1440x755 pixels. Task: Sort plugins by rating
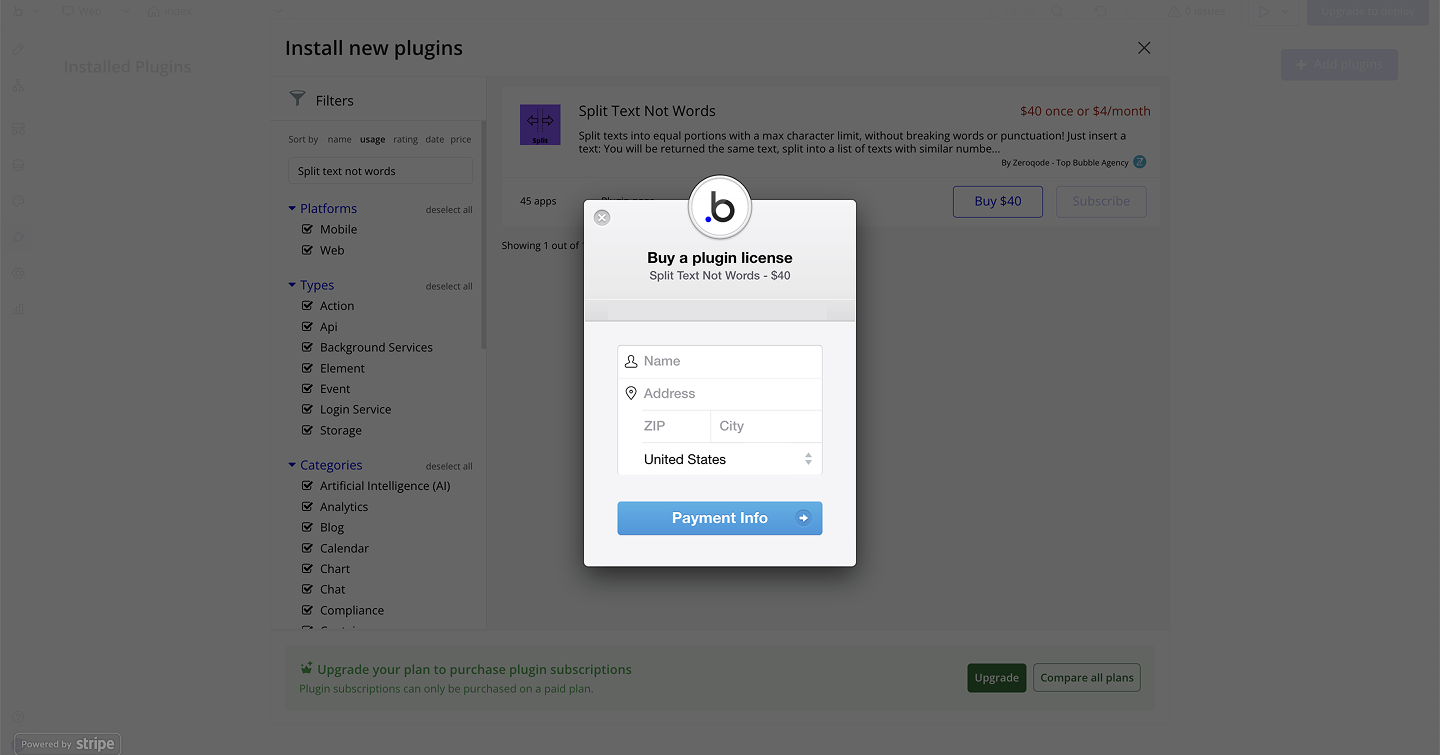click(x=405, y=140)
